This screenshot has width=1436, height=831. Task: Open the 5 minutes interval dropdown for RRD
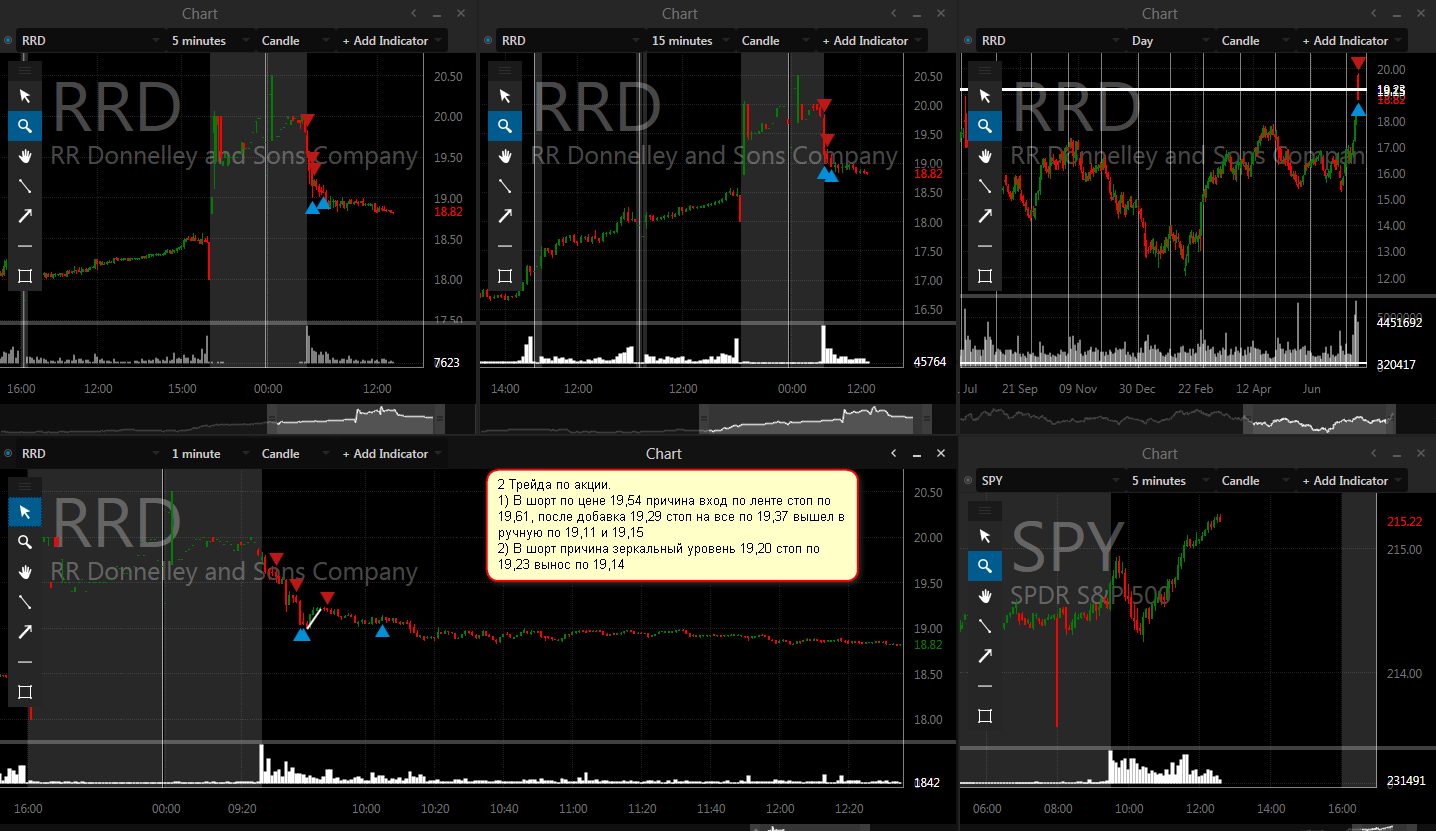(x=209, y=41)
